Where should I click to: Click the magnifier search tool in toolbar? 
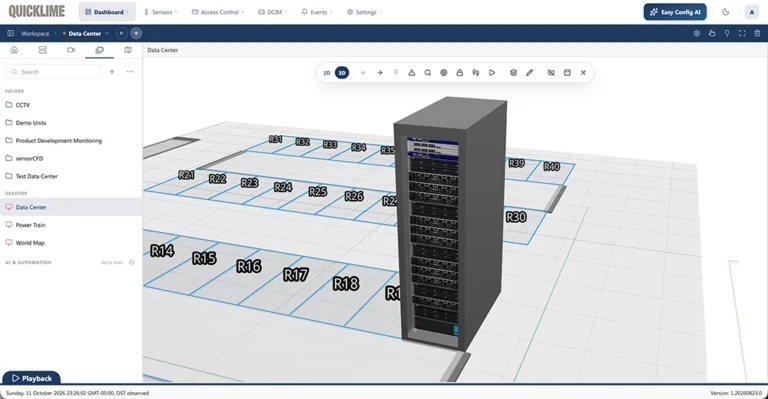pyautogui.click(x=428, y=73)
